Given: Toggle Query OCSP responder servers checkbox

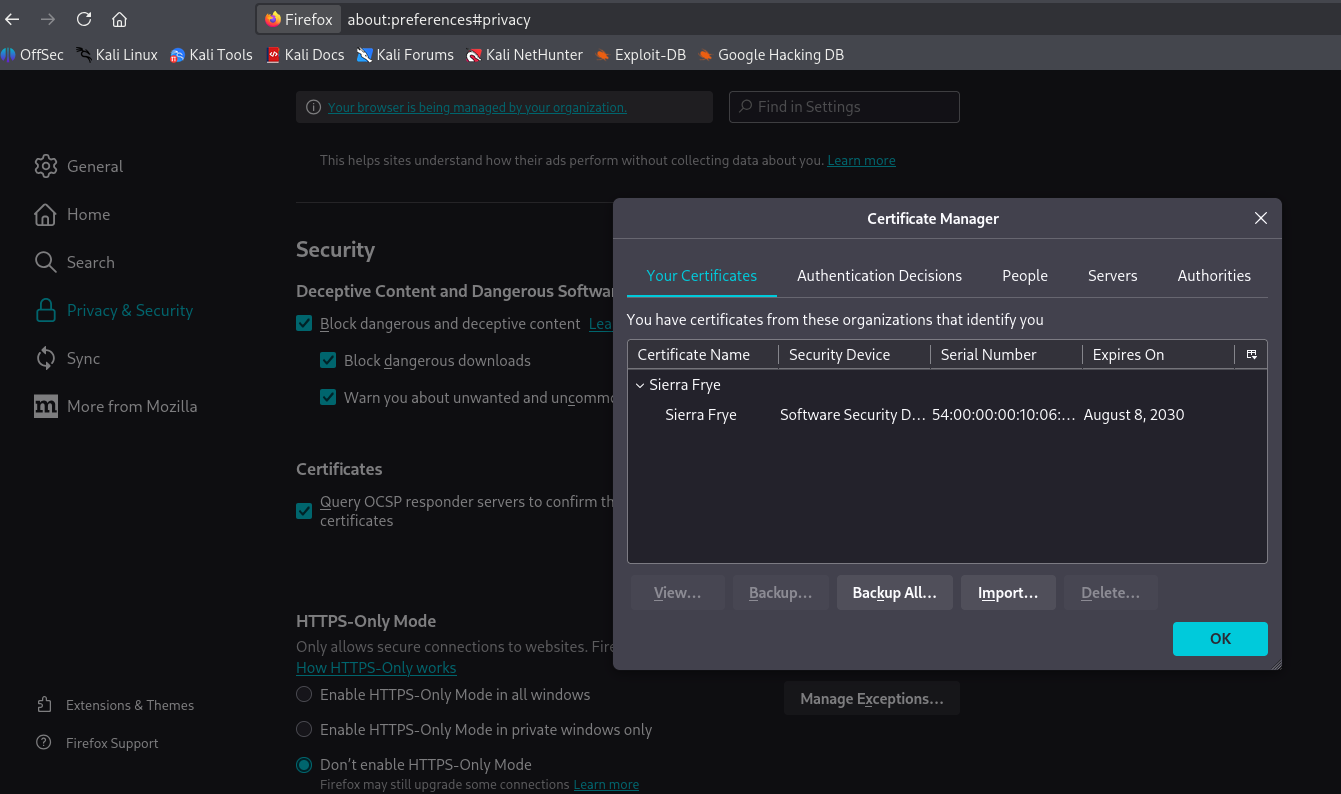Looking at the screenshot, I should click(304, 511).
